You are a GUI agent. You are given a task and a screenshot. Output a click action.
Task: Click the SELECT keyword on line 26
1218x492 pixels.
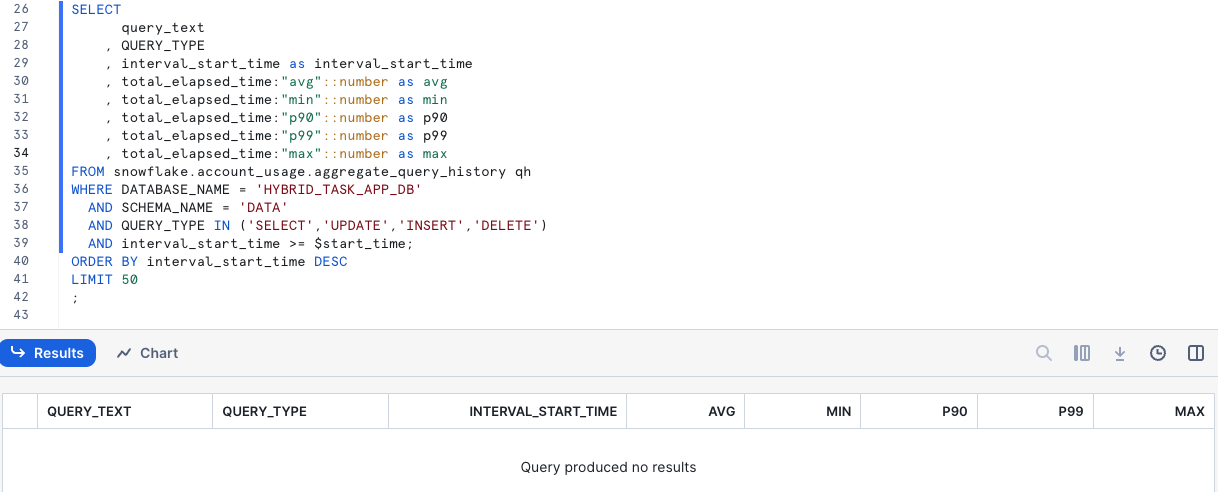click(96, 9)
